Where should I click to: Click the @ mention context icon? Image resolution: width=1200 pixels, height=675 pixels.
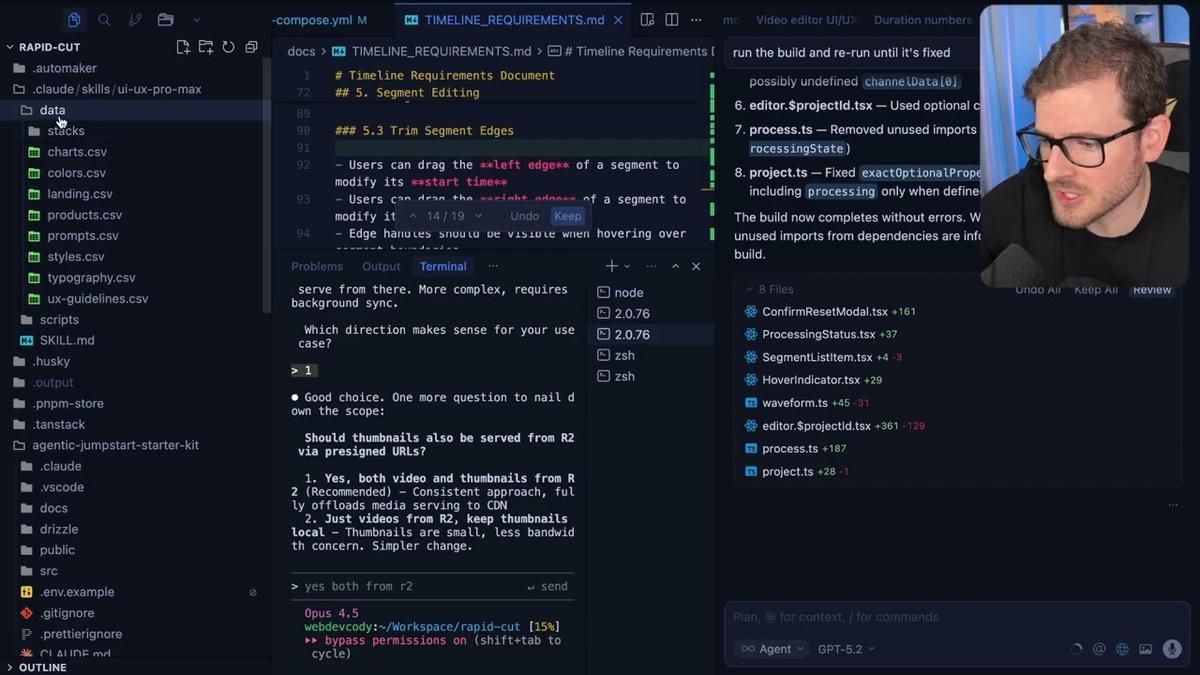pyautogui.click(x=1099, y=649)
